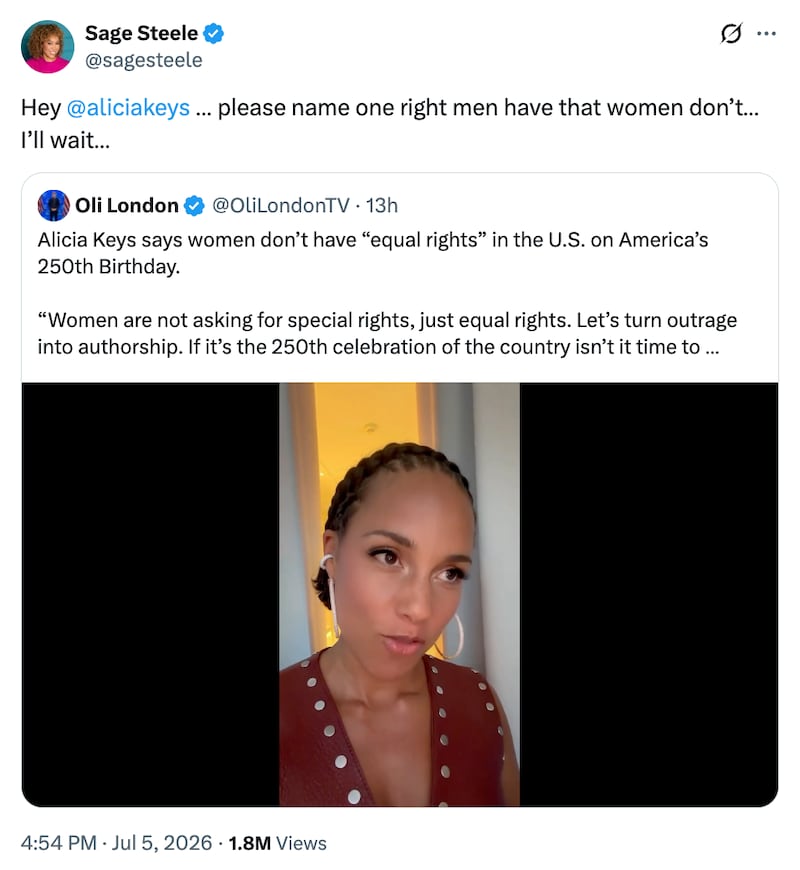Click the Oli London display name
This screenshot has width=800, height=870.
coord(127,206)
